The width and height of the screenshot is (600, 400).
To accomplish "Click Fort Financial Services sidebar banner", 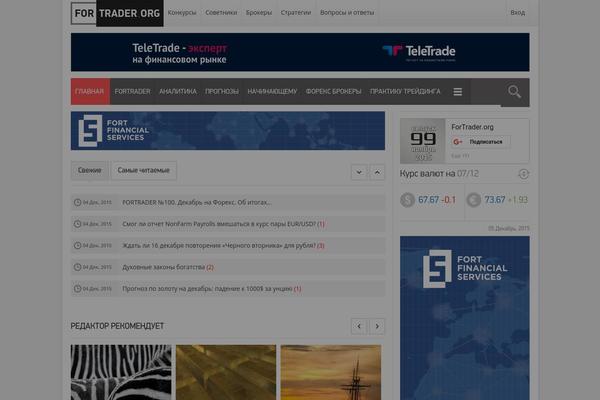I will tap(465, 318).
